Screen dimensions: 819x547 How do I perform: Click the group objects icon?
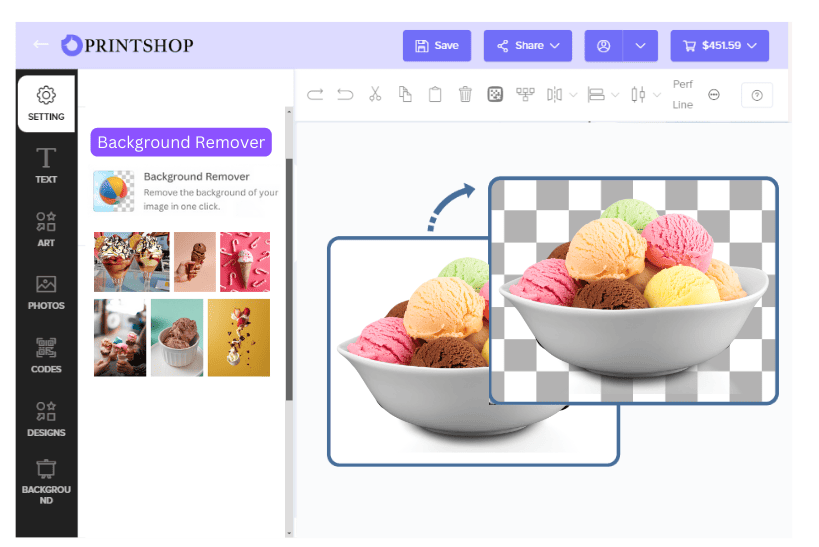coord(525,95)
